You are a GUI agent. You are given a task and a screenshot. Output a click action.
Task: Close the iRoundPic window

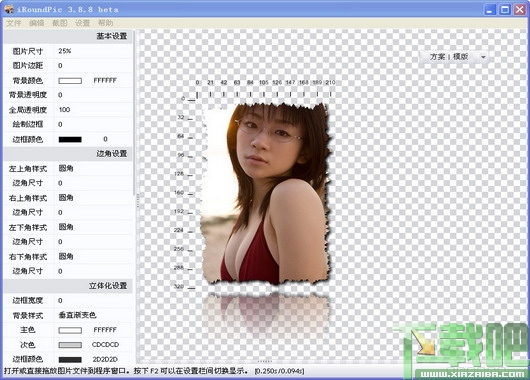coord(520,9)
